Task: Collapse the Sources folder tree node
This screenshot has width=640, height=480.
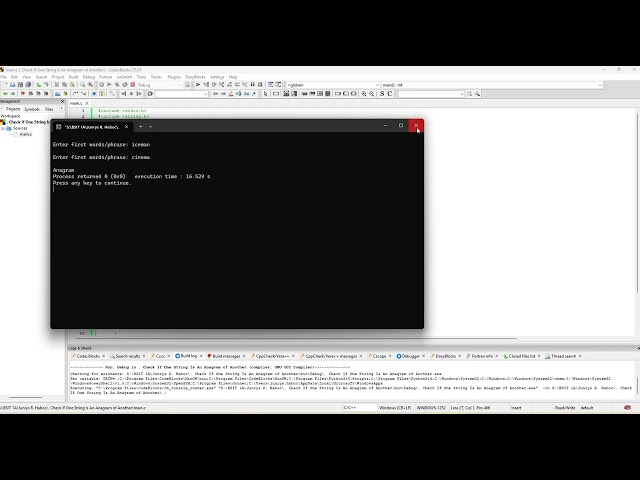Action: (x=3, y=128)
